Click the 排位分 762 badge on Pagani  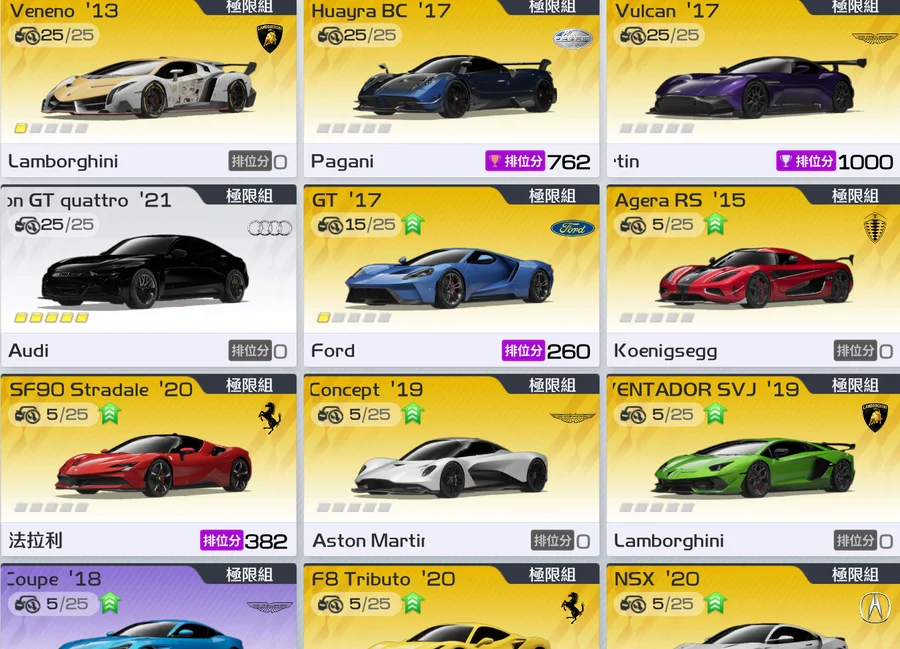click(538, 162)
